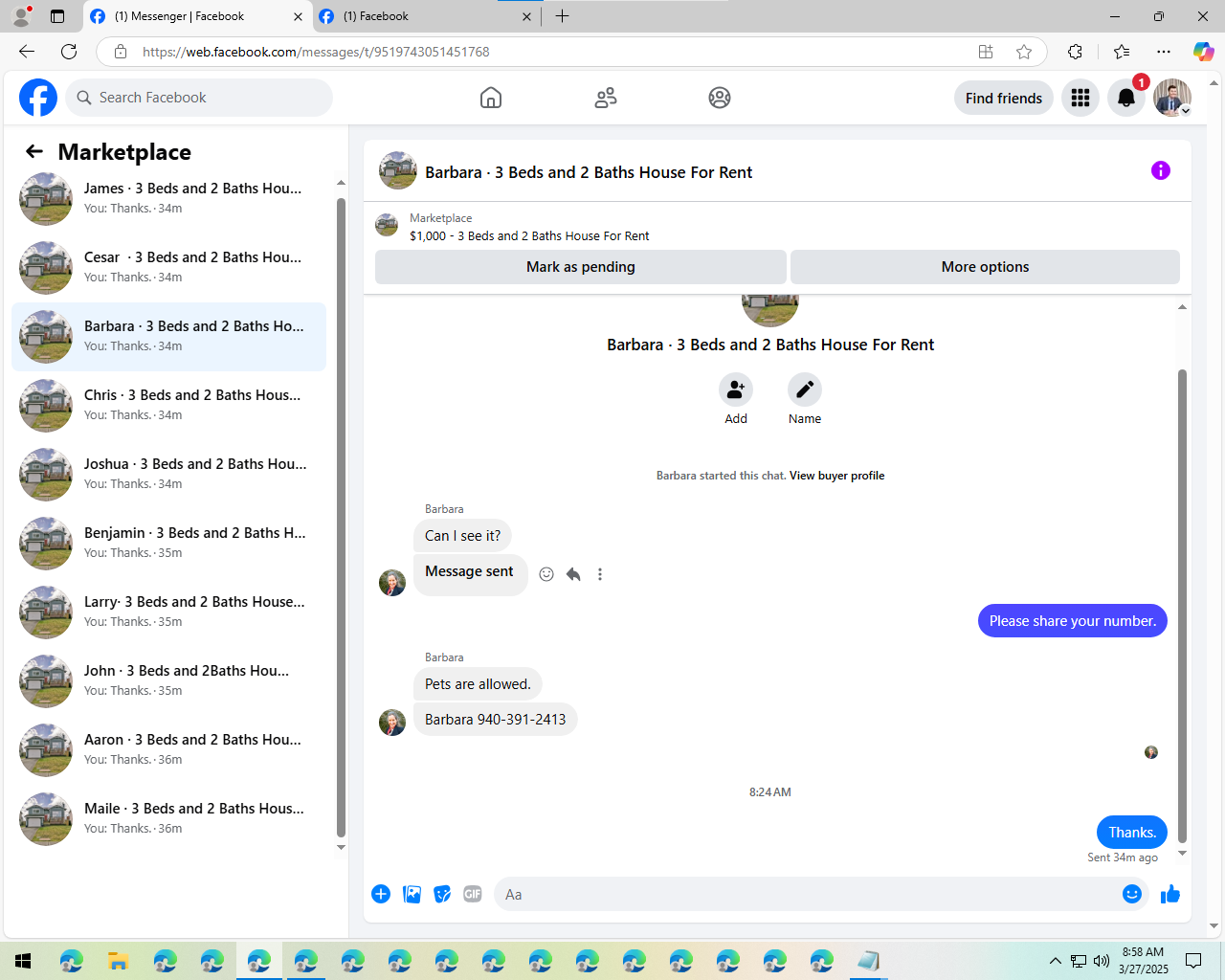
Task: Attach a file using the photo icon
Action: coord(412,894)
